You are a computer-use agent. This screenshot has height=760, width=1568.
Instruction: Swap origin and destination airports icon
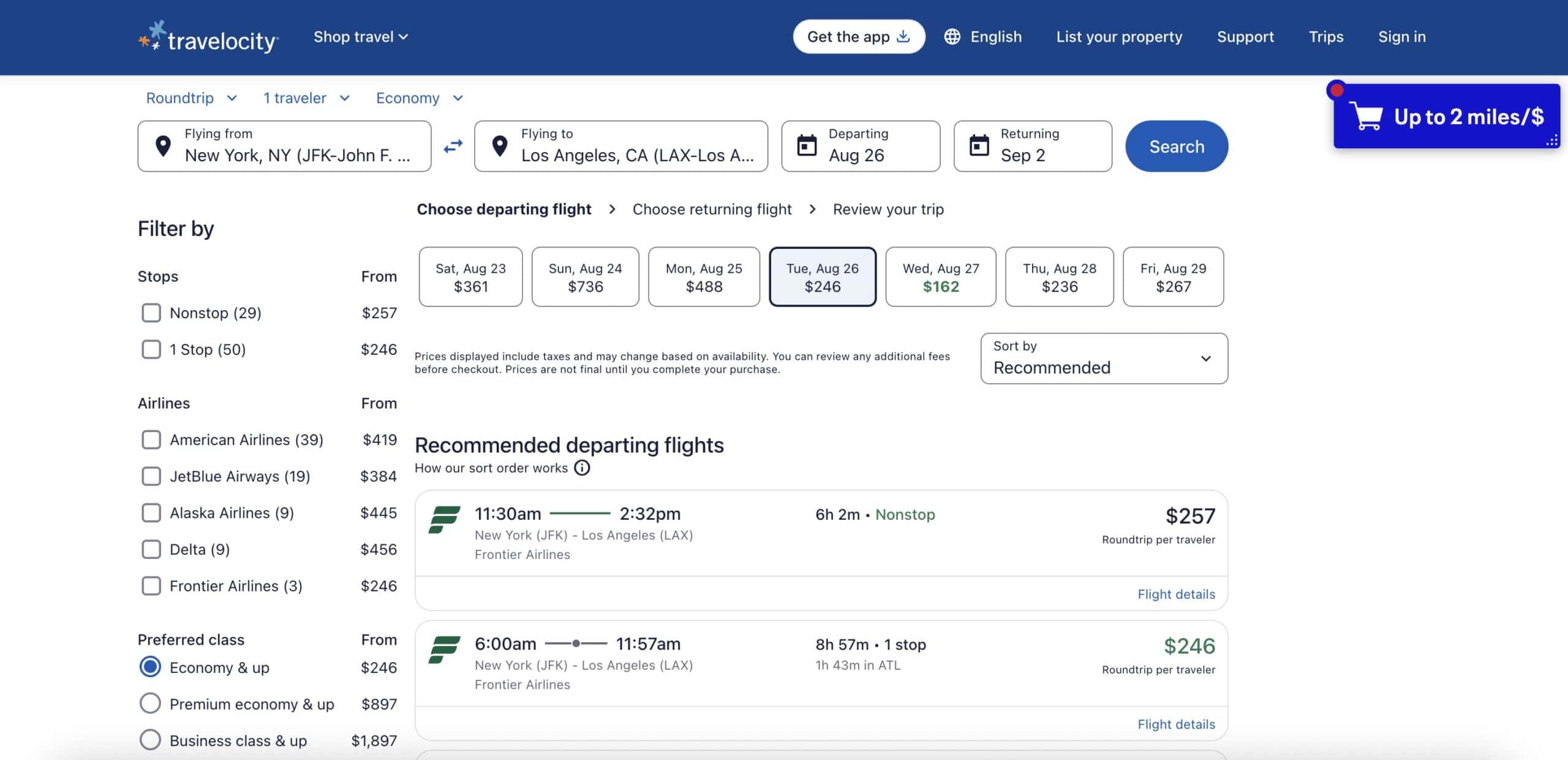click(x=453, y=146)
